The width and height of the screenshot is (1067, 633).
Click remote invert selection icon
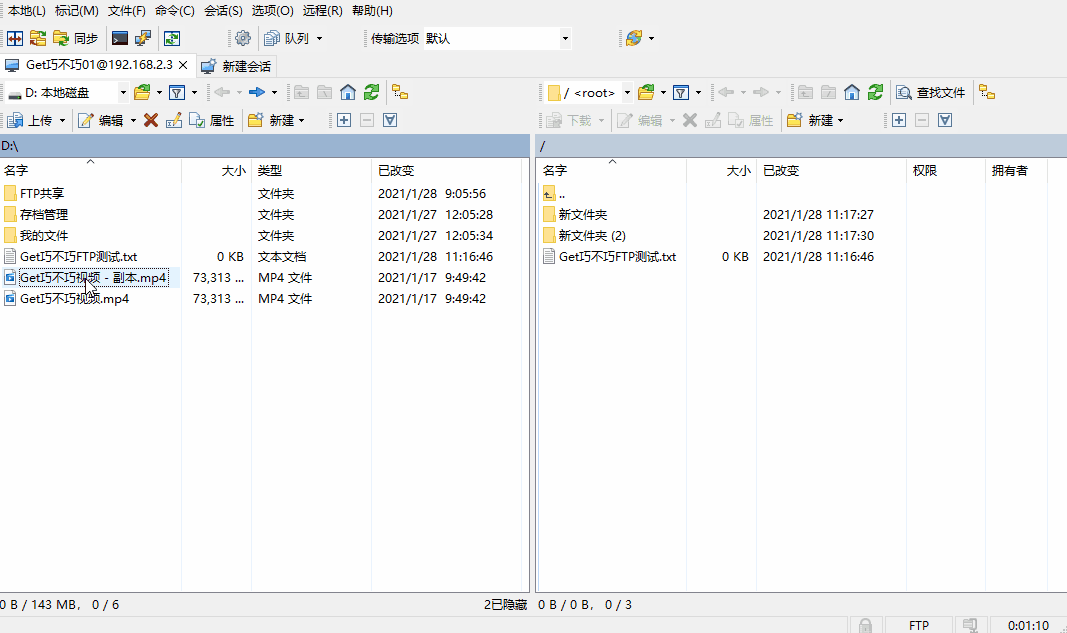945,120
